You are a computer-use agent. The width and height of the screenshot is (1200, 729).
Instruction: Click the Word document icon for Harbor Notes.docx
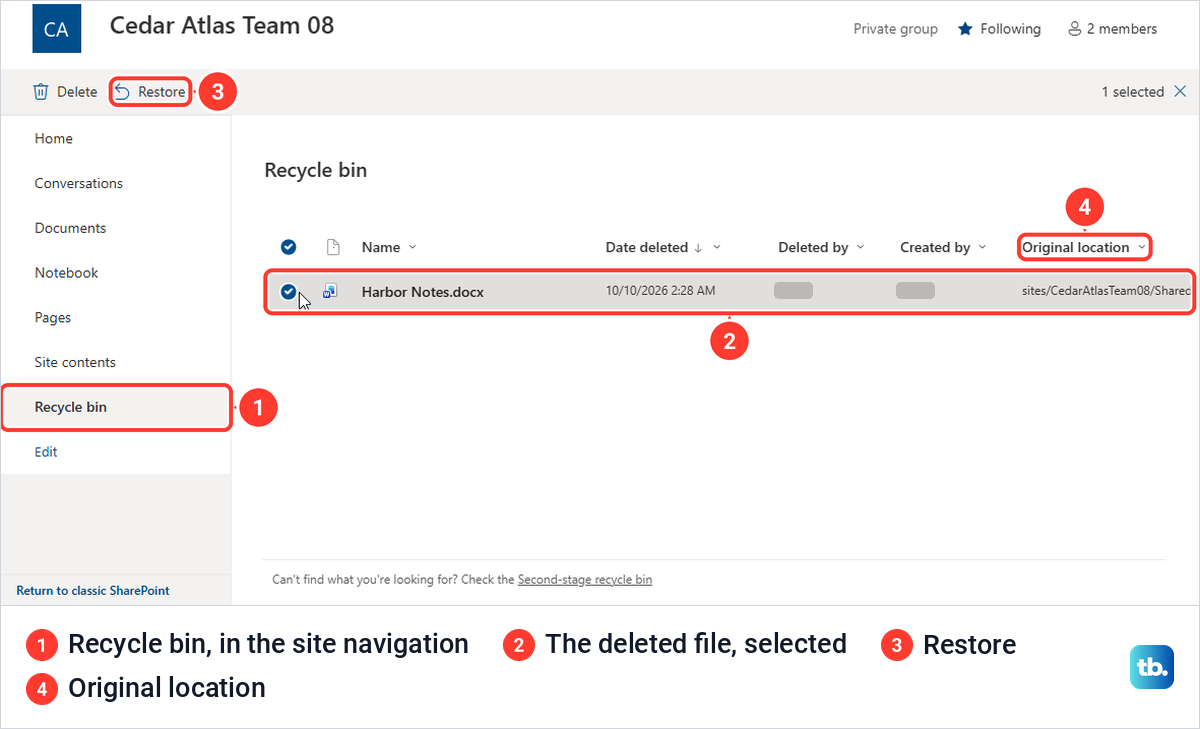331,291
